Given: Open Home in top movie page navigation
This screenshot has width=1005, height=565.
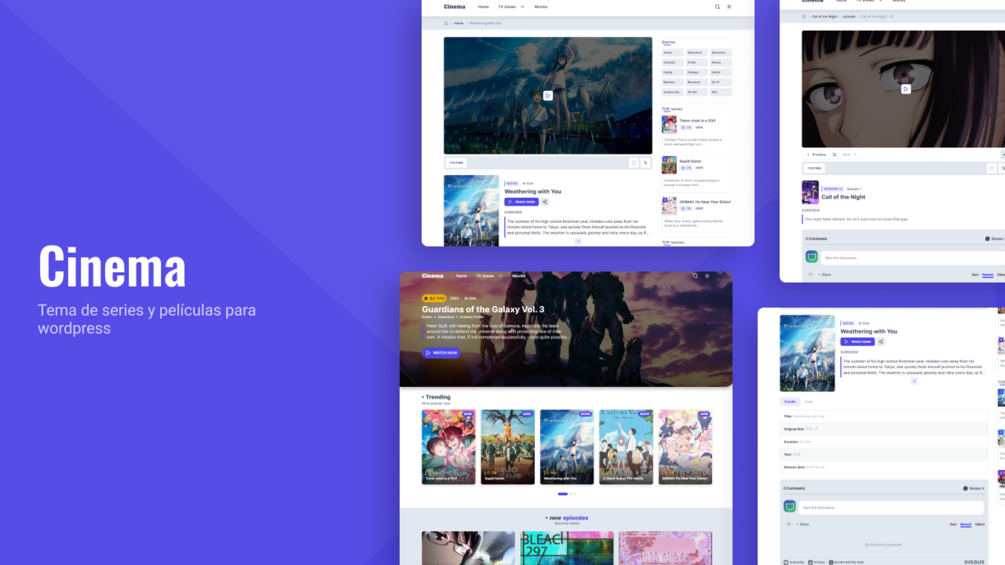Looking at the screenshot, I should point(483,7).
